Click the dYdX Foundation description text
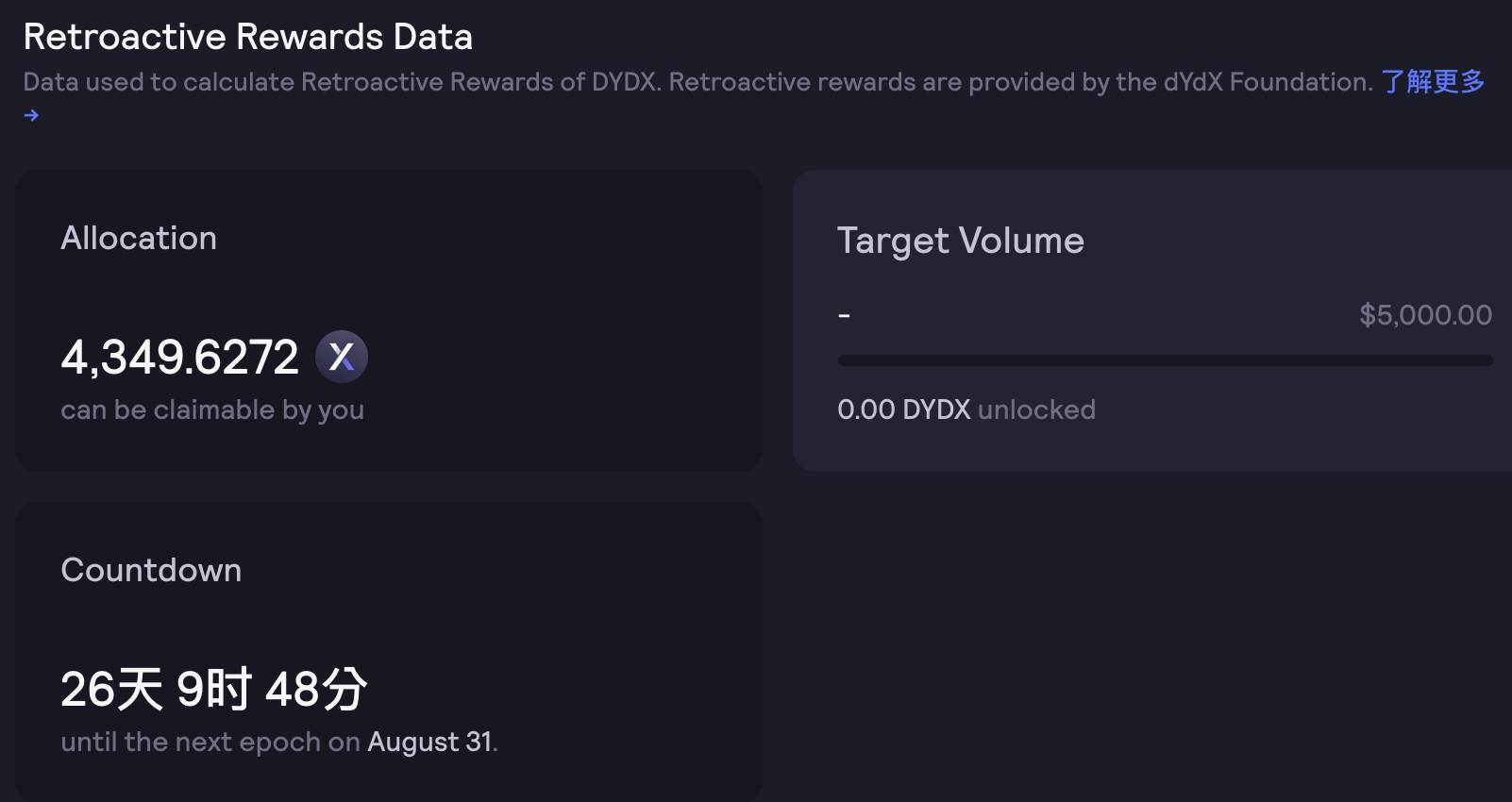 tap(697, 82)
